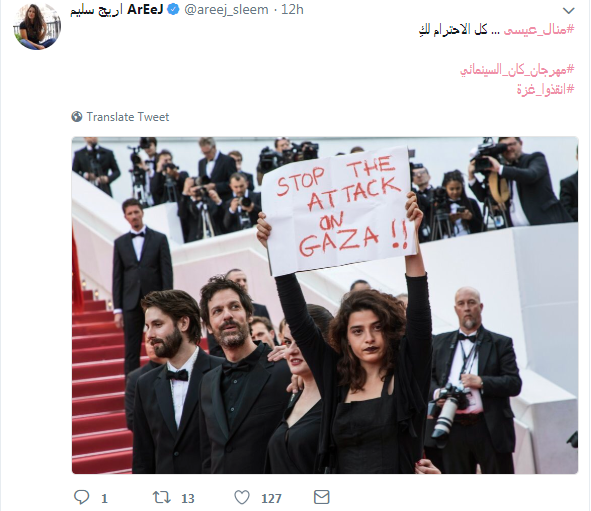
Task: Click the reply speech bubble icon
Action: 81,497
